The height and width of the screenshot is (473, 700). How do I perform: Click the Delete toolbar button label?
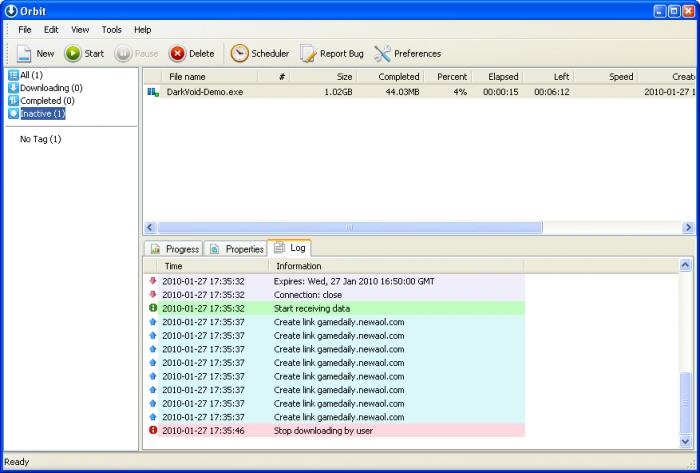202,54
